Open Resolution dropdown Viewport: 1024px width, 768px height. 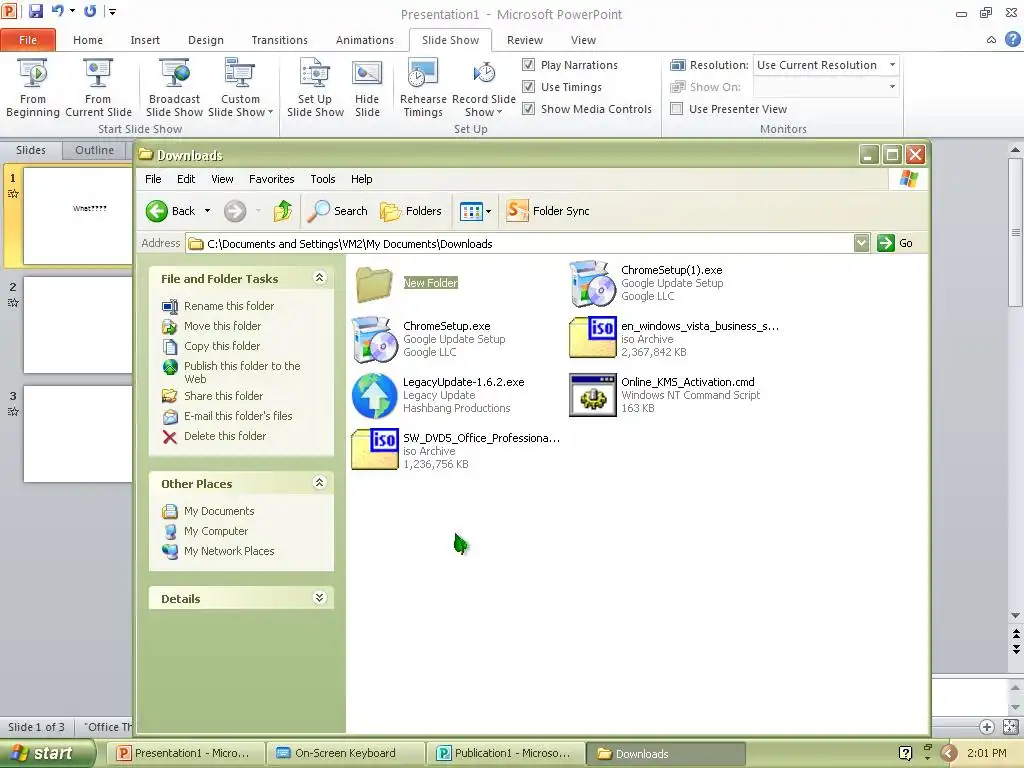(x=892, y=65)
